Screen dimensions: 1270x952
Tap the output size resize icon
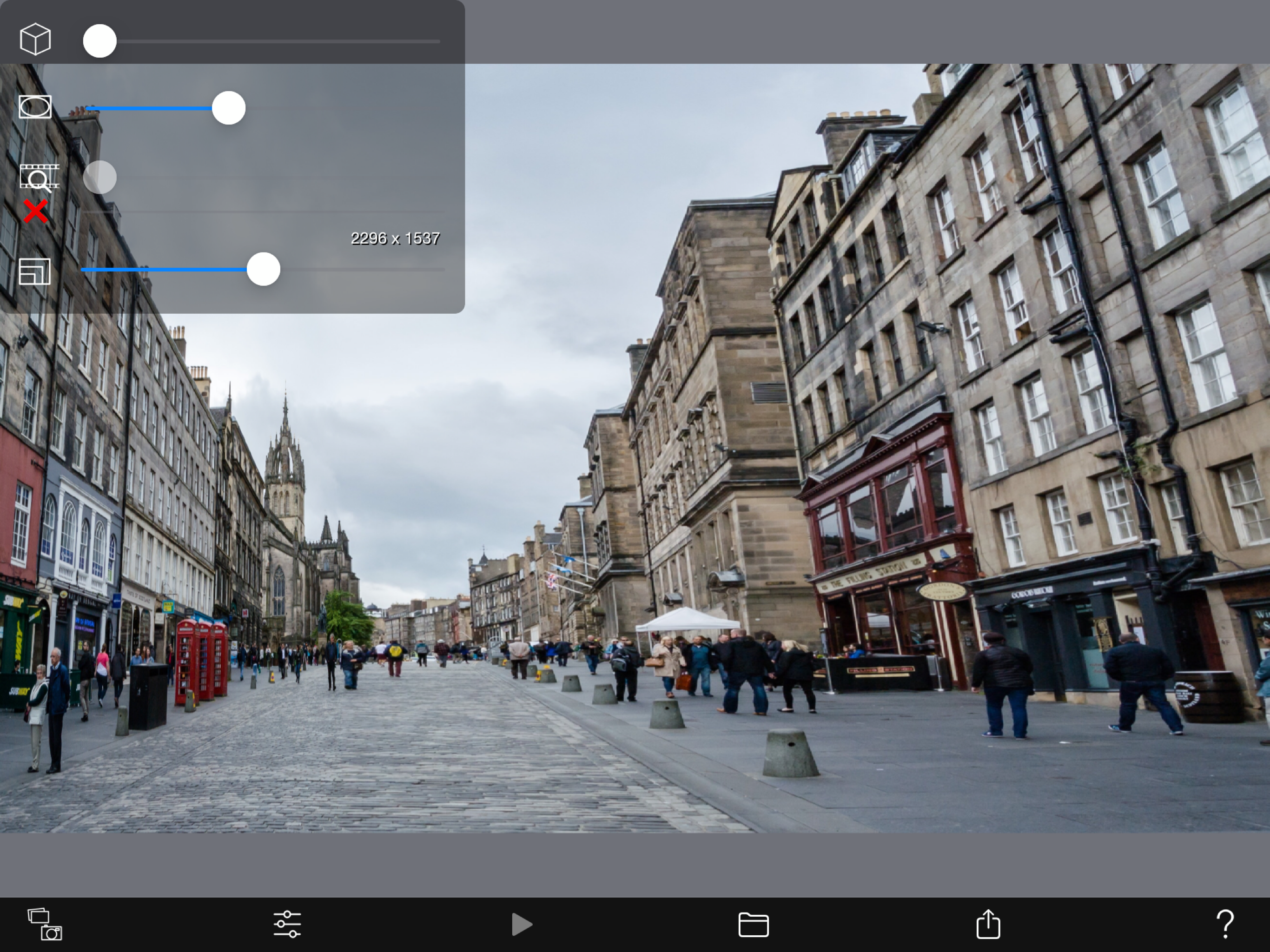click(x=34, y=271)
